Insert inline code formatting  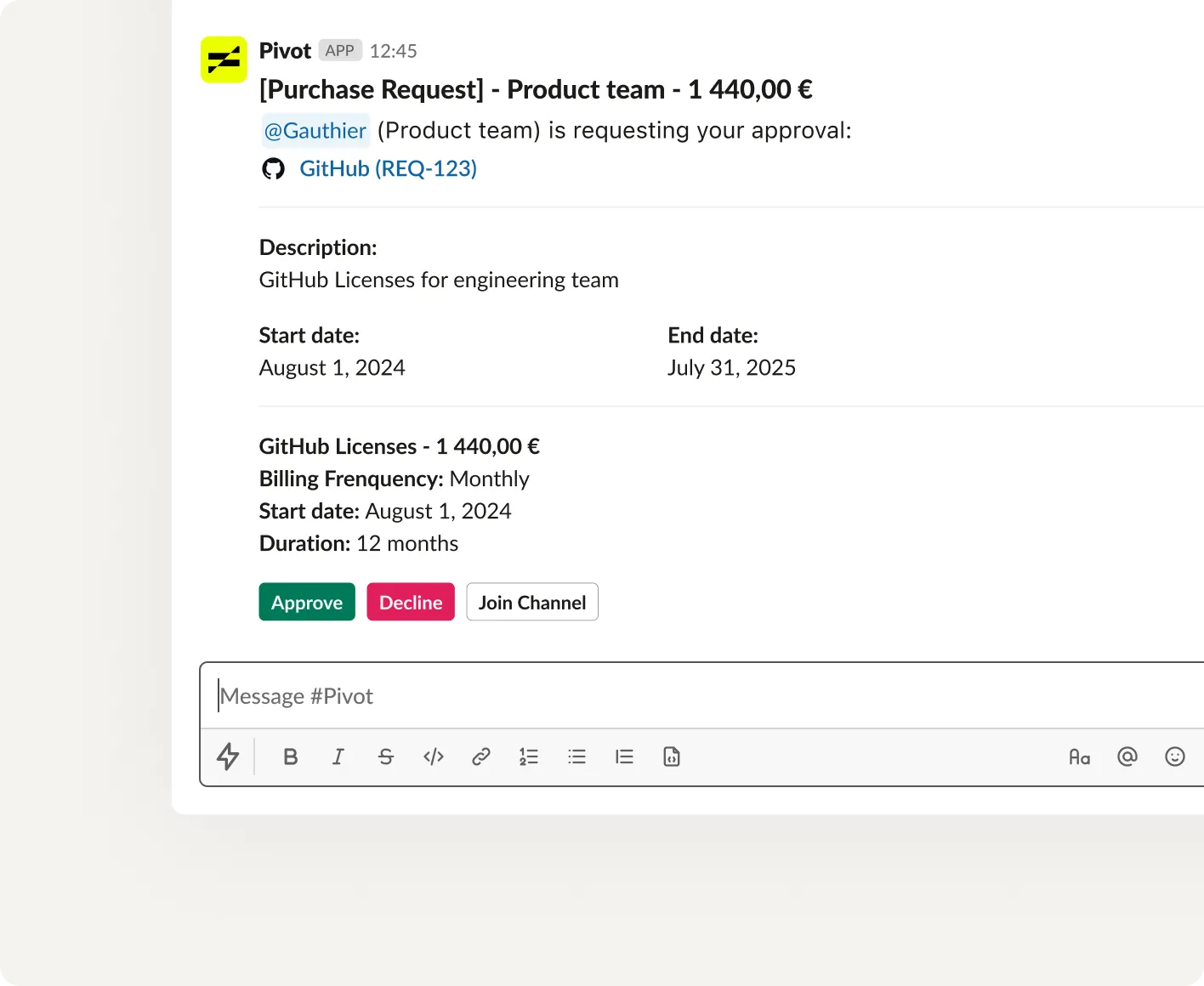pyautogui.click(x=434, y=756)
